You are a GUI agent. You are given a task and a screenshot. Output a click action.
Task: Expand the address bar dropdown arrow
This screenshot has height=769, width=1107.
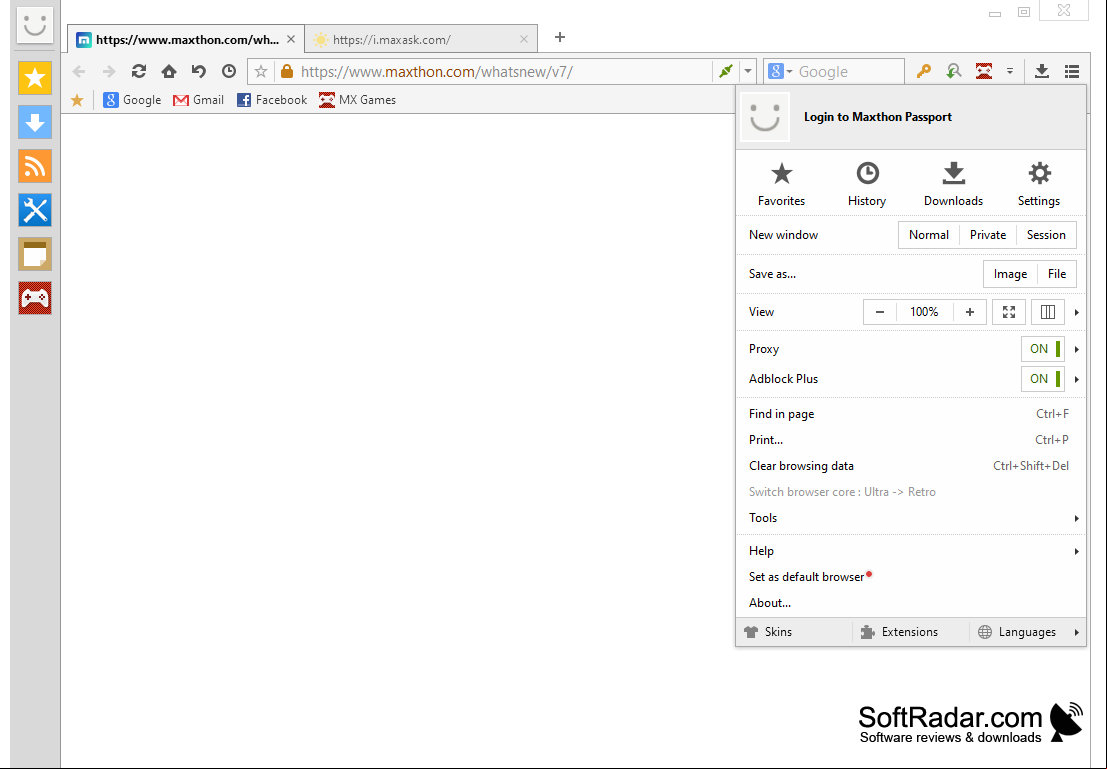tap(748, 71)
